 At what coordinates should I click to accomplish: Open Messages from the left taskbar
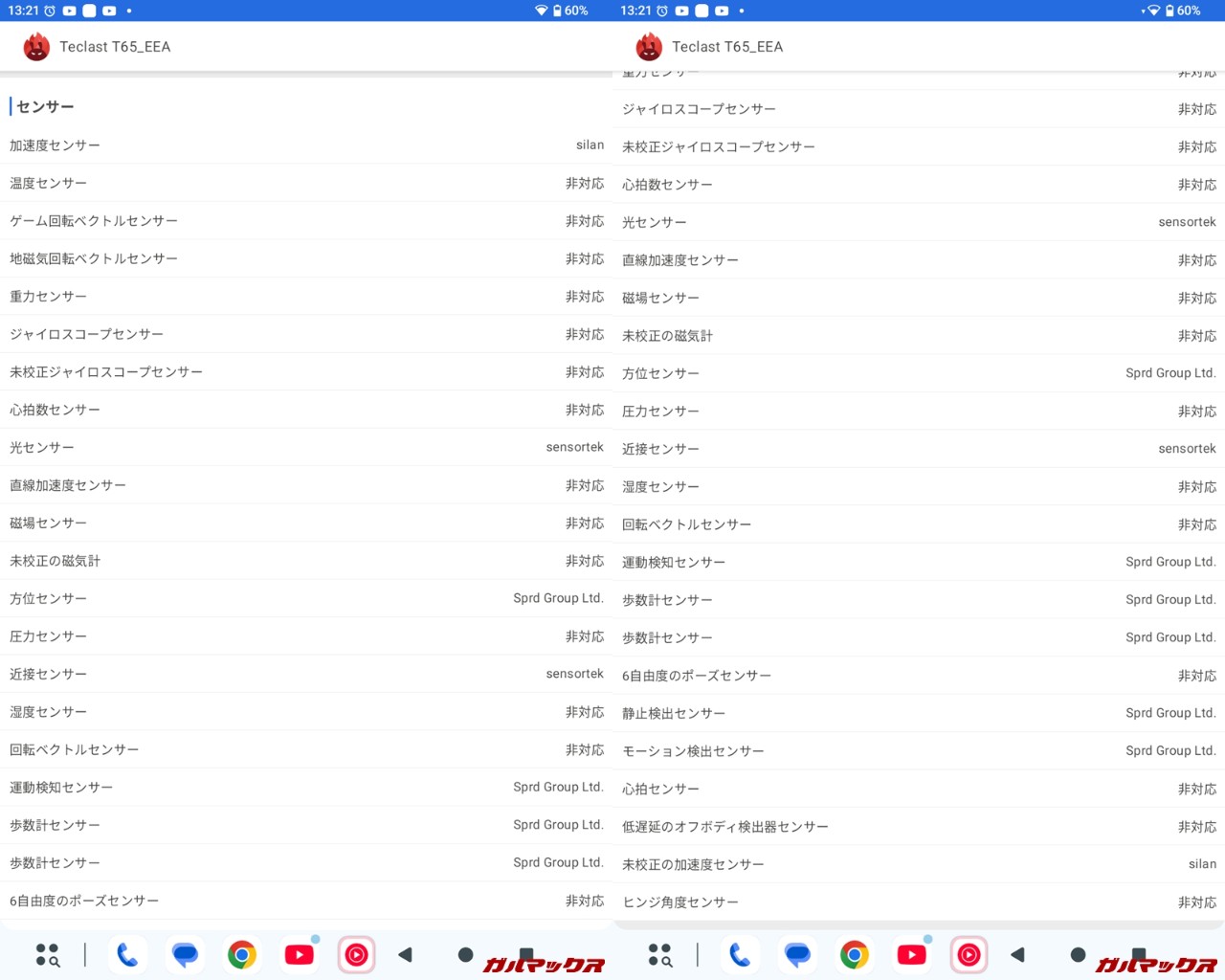[x=185, y=954]
